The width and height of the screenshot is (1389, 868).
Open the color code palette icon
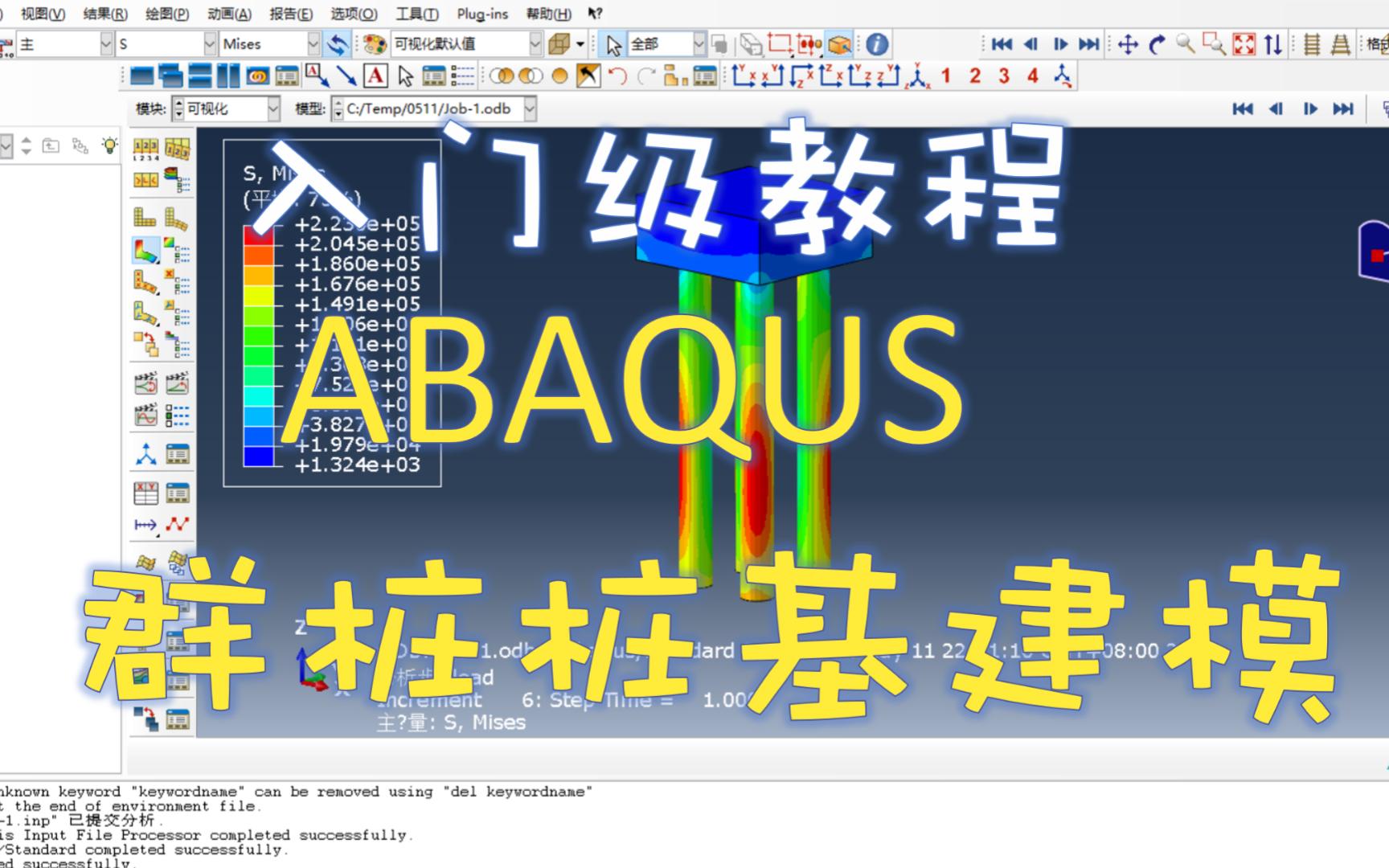(374, 44)
